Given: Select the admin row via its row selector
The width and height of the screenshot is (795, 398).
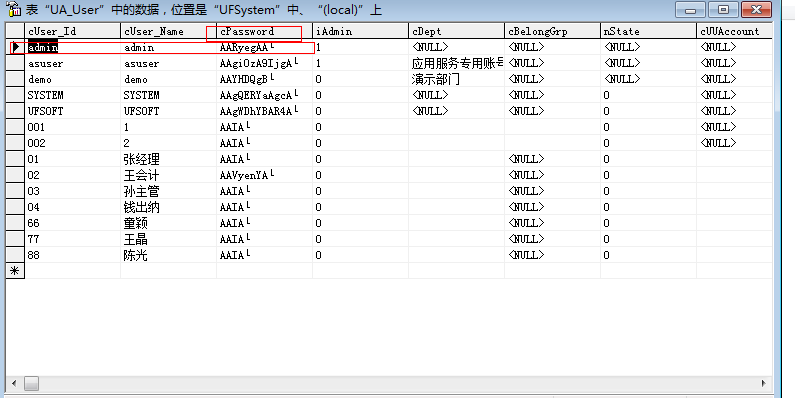Looking at the screenshot, I should pyautogui.click(x=15, y=47).
